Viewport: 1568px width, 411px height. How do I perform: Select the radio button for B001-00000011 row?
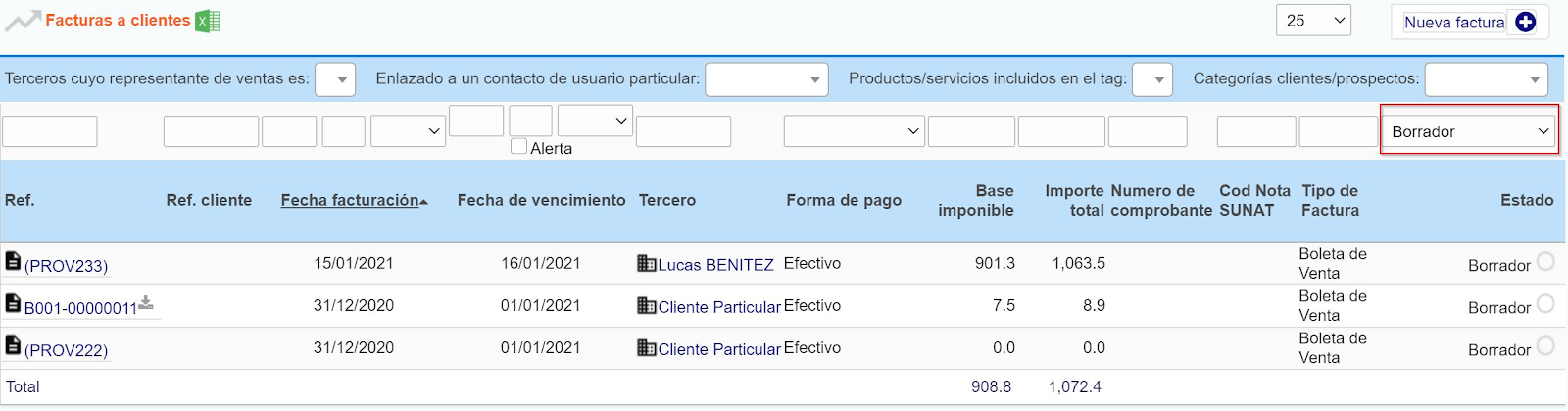click(1545, 303)
